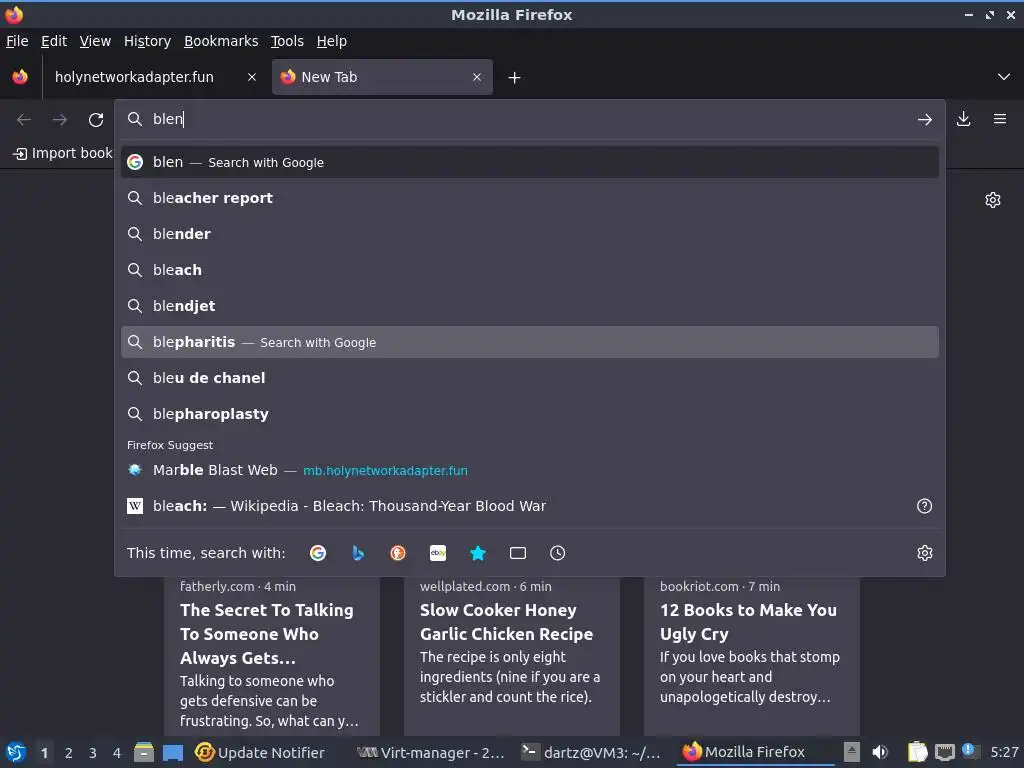Select 'blepharoplasty' suggestion
Image resolution: width=1024 pixels, height=768 pixels.
click(x=530, y=414)
